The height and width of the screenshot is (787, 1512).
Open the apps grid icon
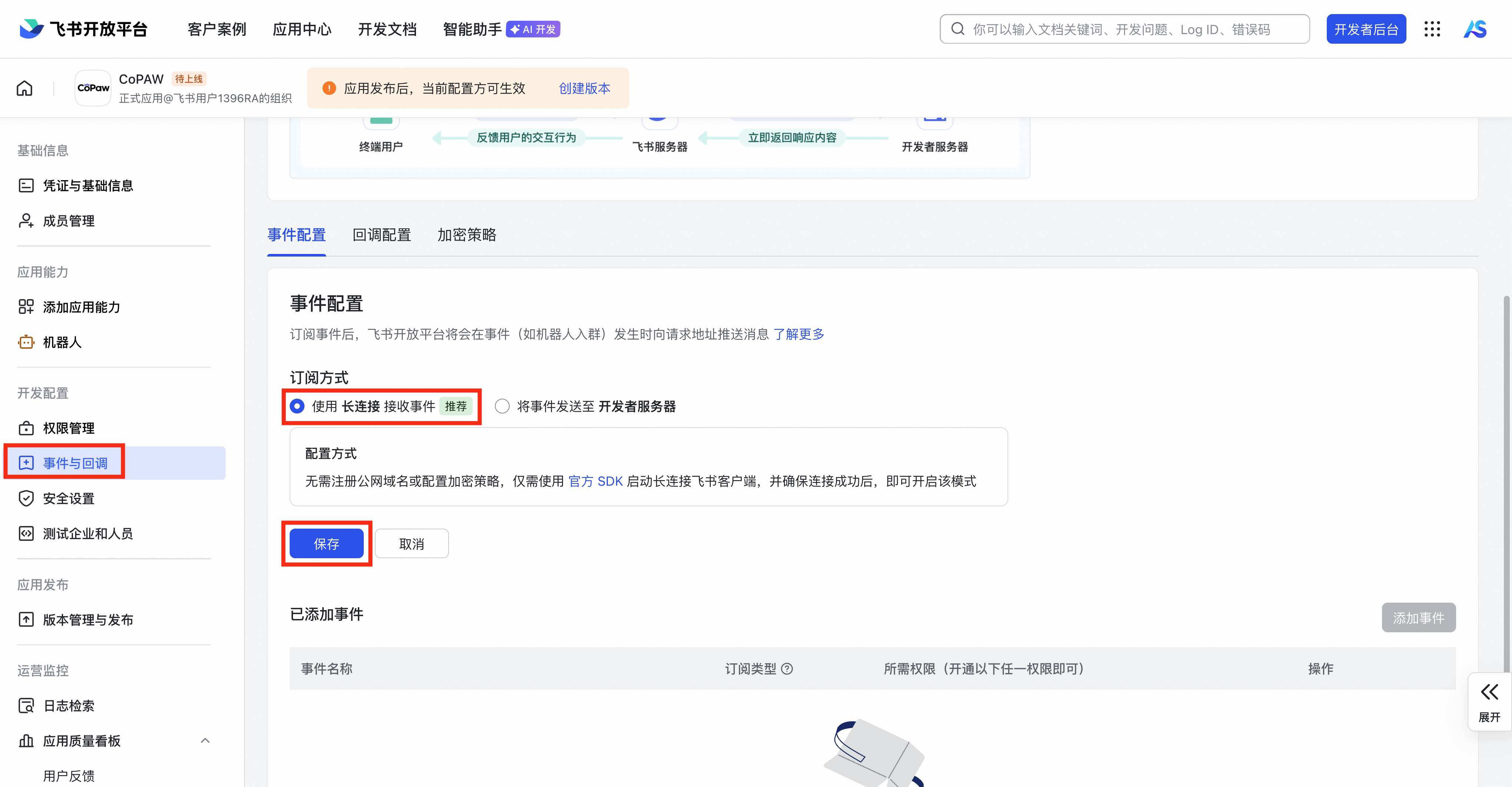pos(1432,29)
